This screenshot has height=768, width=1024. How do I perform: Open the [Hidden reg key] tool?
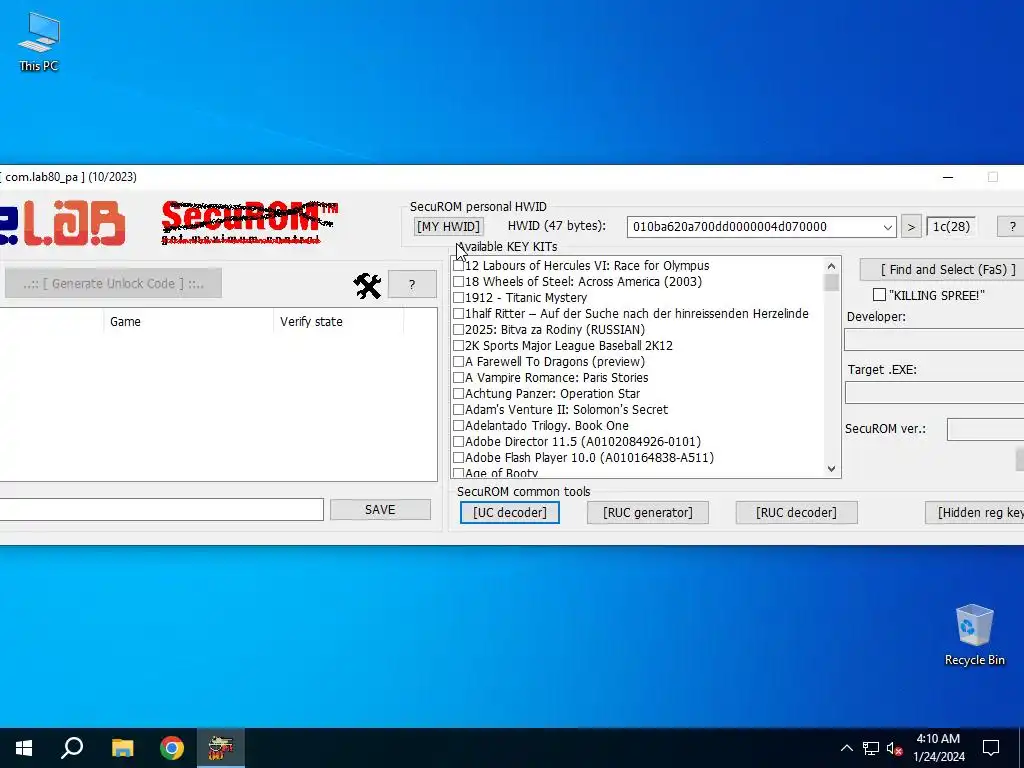974,513
